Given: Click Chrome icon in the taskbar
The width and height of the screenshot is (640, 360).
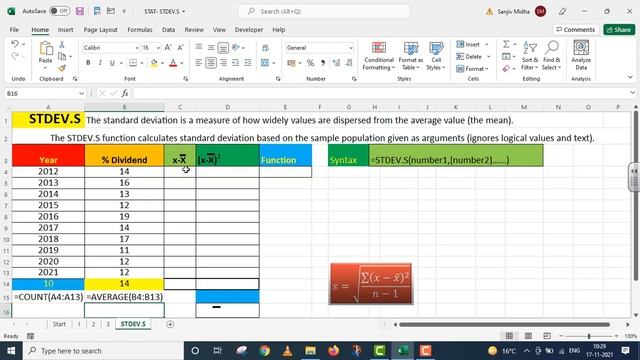Looking at the screenshot, I should click(264, 351).
